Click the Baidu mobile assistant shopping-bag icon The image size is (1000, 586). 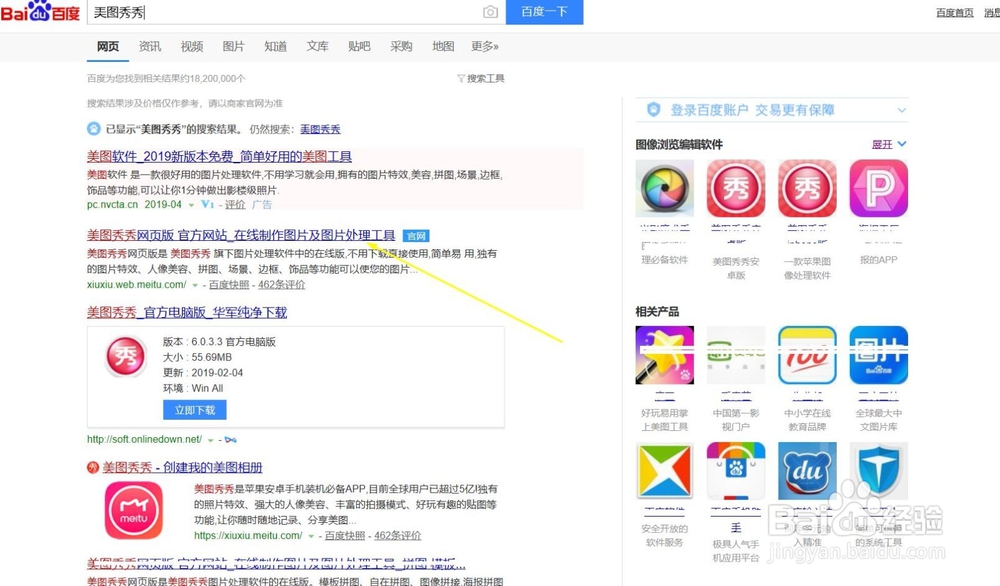tap(735, 470)
